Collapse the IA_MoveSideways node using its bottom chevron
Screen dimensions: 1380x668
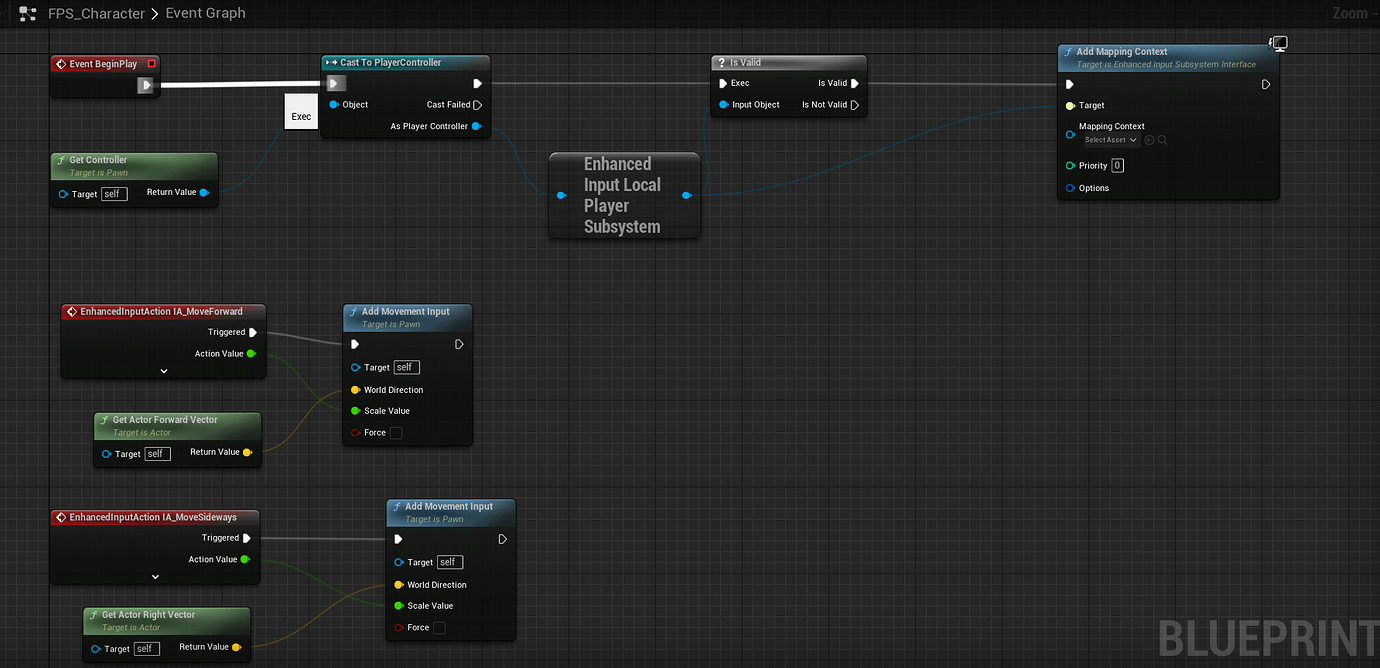coord(155,576)
